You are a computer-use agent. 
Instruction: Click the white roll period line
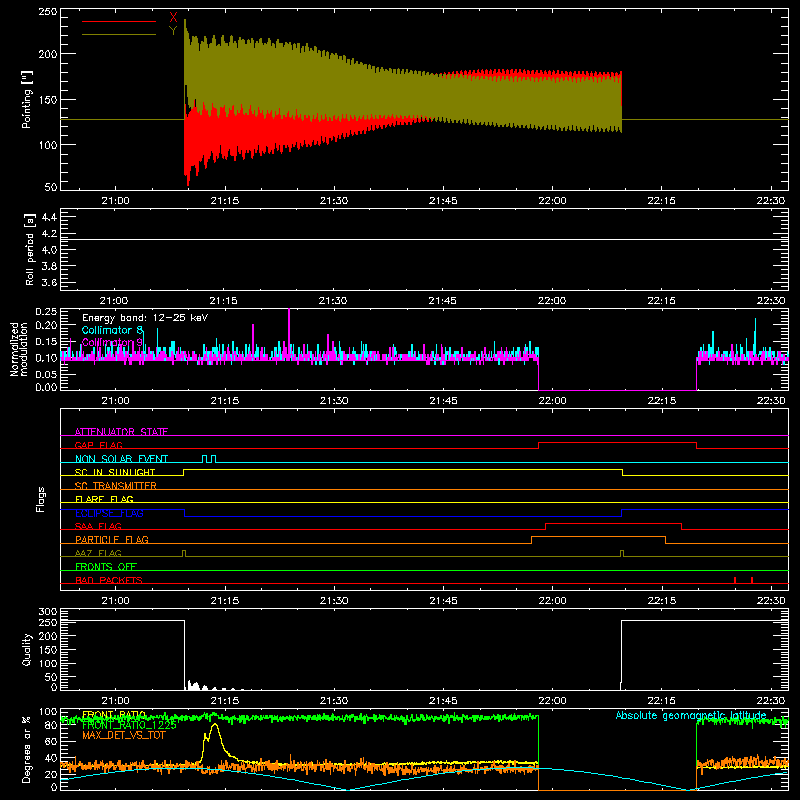pyautogui.click(x=424, y=239)
